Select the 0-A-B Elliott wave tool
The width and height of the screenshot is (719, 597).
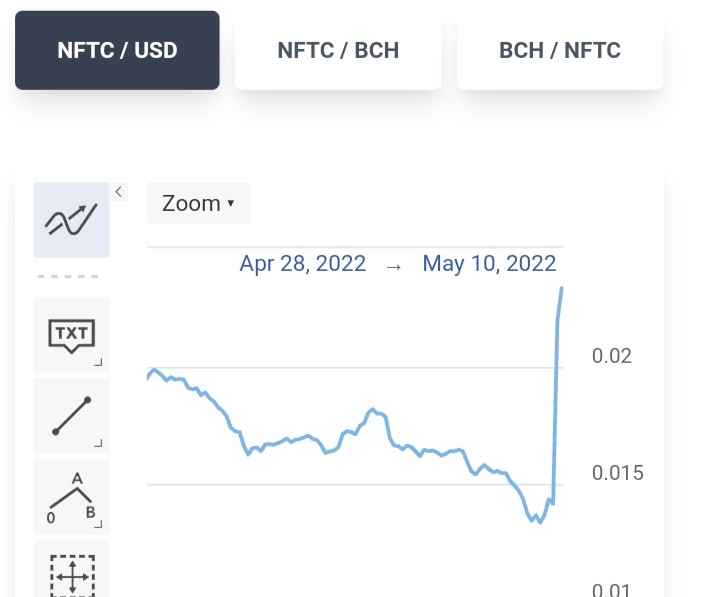(x=72, y=497)
